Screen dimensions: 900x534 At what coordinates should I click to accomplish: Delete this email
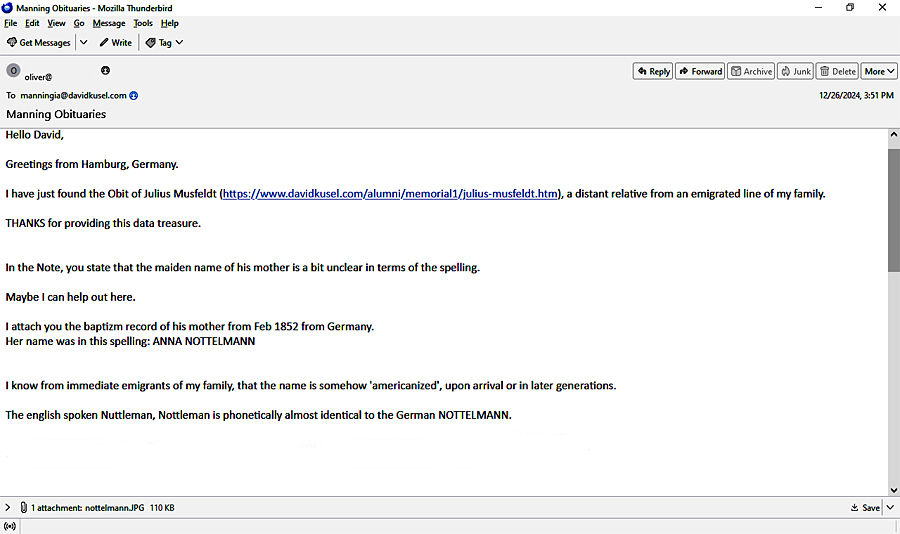(838, 71)
